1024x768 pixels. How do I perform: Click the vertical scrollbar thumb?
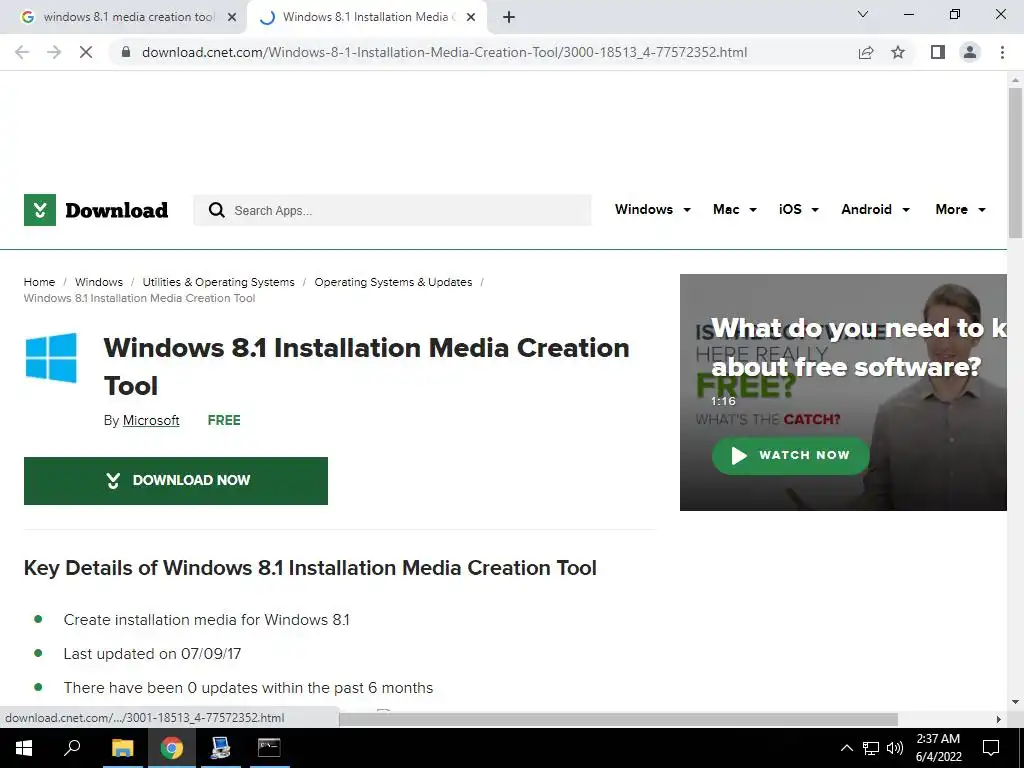tap(1015, 163)
